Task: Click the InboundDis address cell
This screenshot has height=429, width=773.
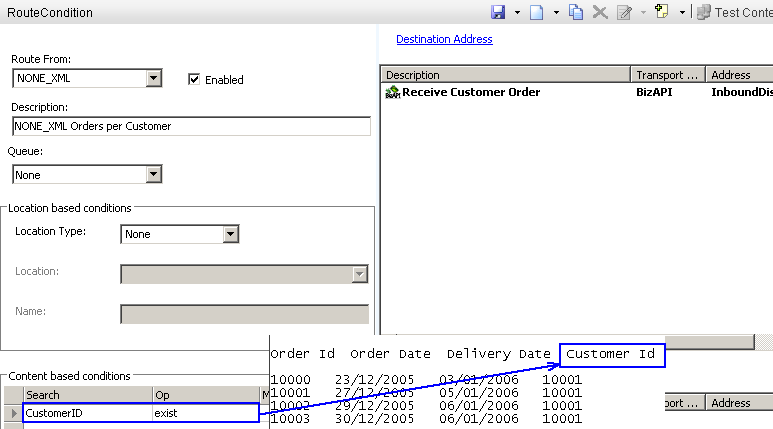Action: click(741, 92)
